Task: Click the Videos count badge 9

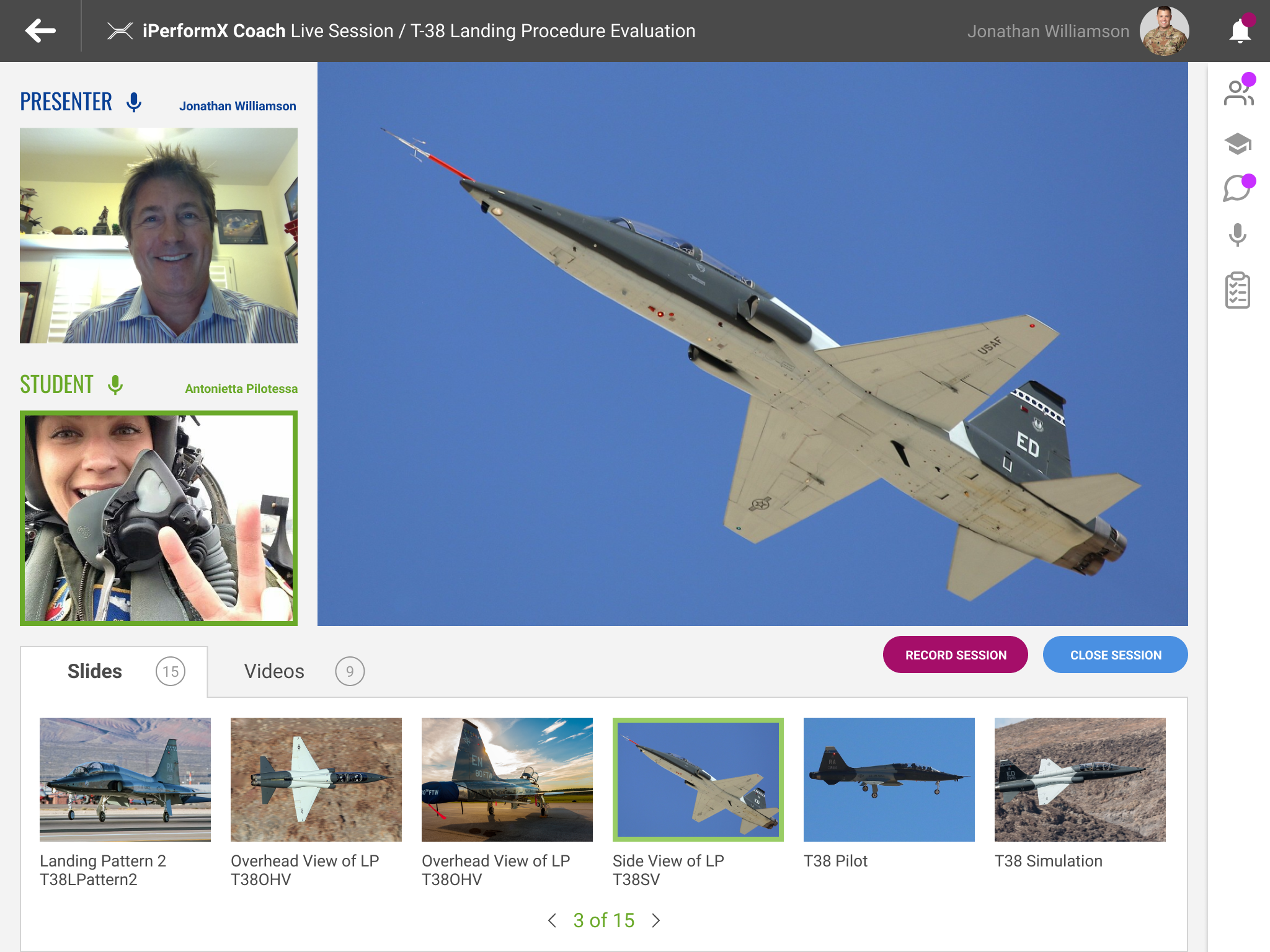Action: pyautogui.click(x=350, y=671)
